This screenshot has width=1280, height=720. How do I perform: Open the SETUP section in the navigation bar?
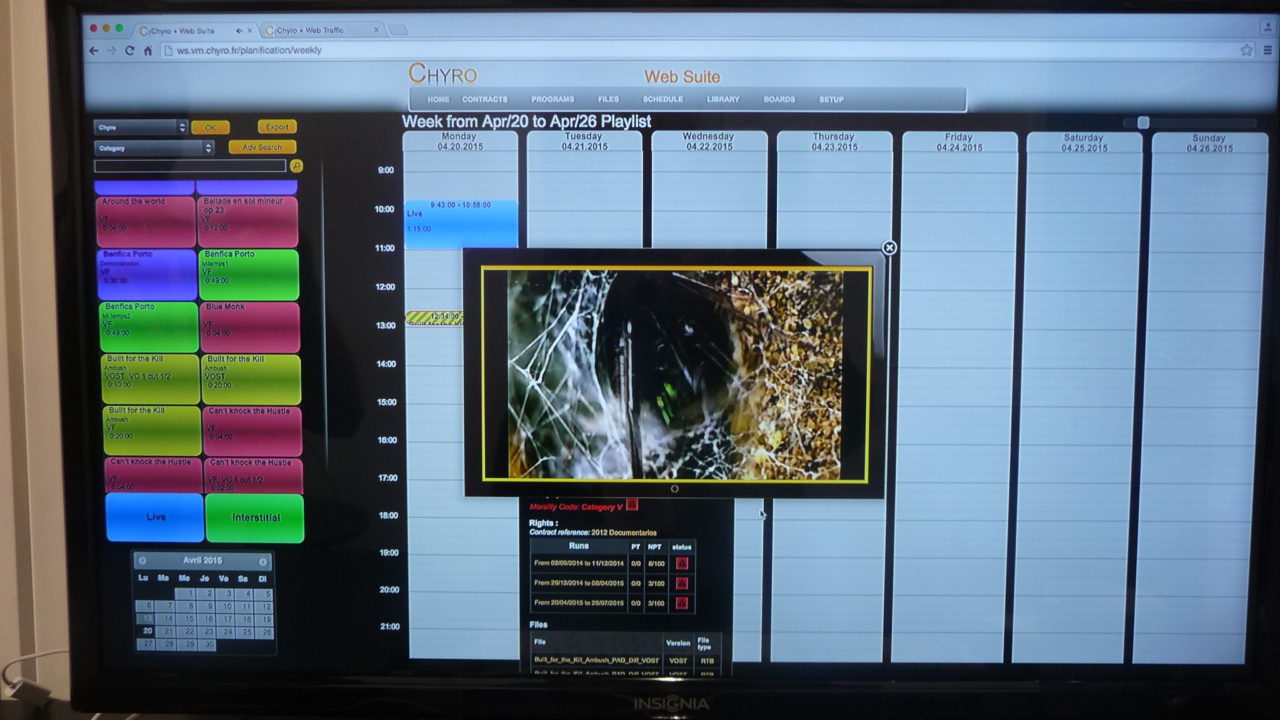click(832, 99)
